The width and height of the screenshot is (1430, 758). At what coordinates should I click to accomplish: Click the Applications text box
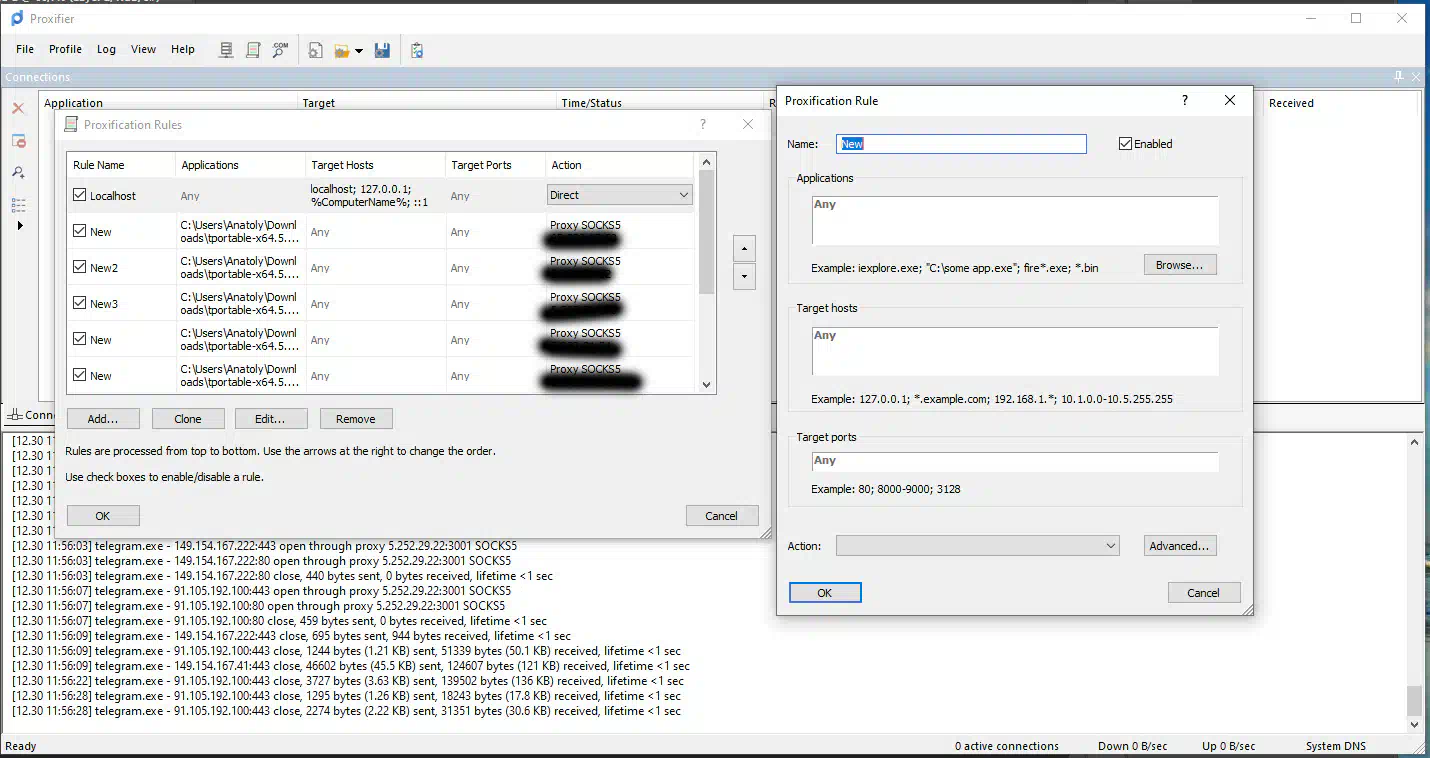point(1015,221)
